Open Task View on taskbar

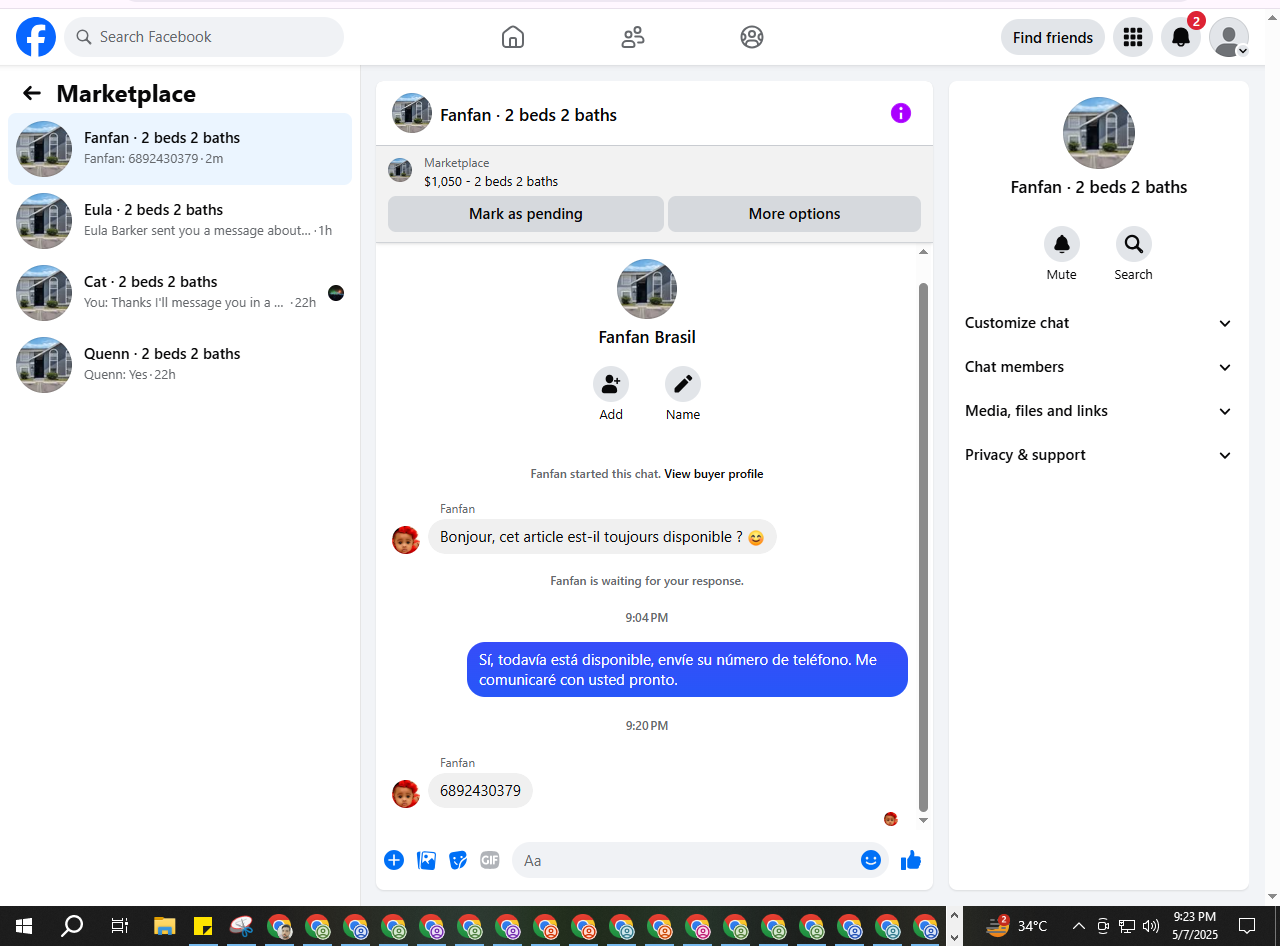[119, 926]
